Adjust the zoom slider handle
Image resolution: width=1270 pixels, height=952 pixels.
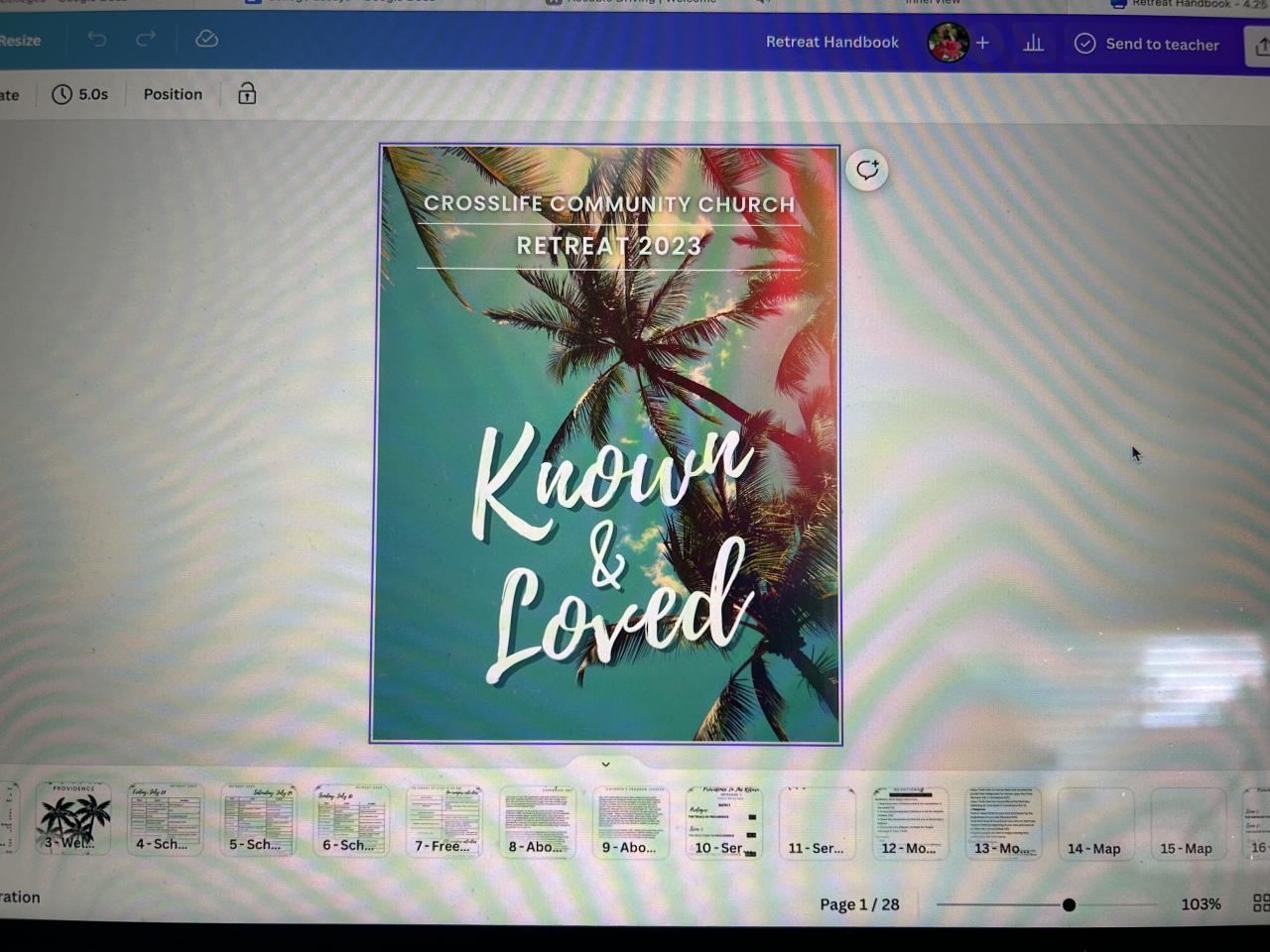1069,904
